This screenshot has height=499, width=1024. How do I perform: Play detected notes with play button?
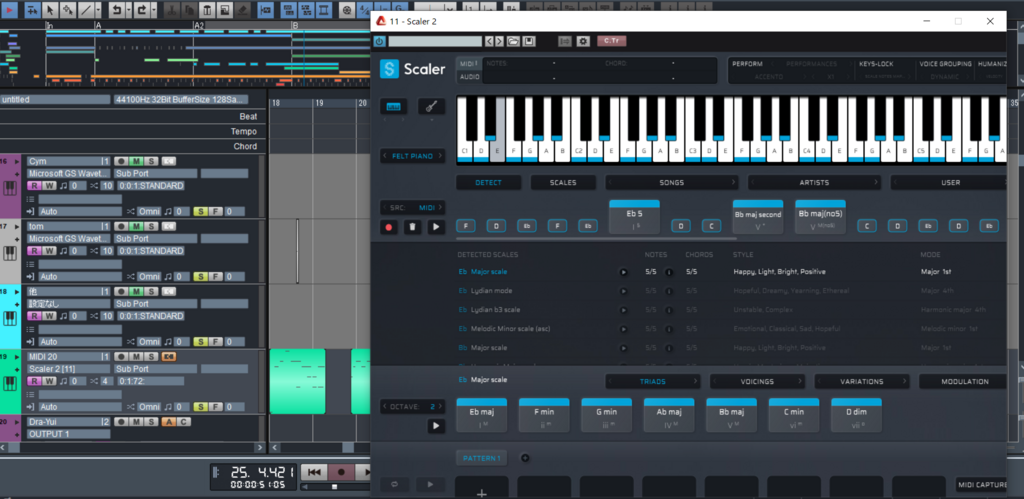tap(436, 227)
